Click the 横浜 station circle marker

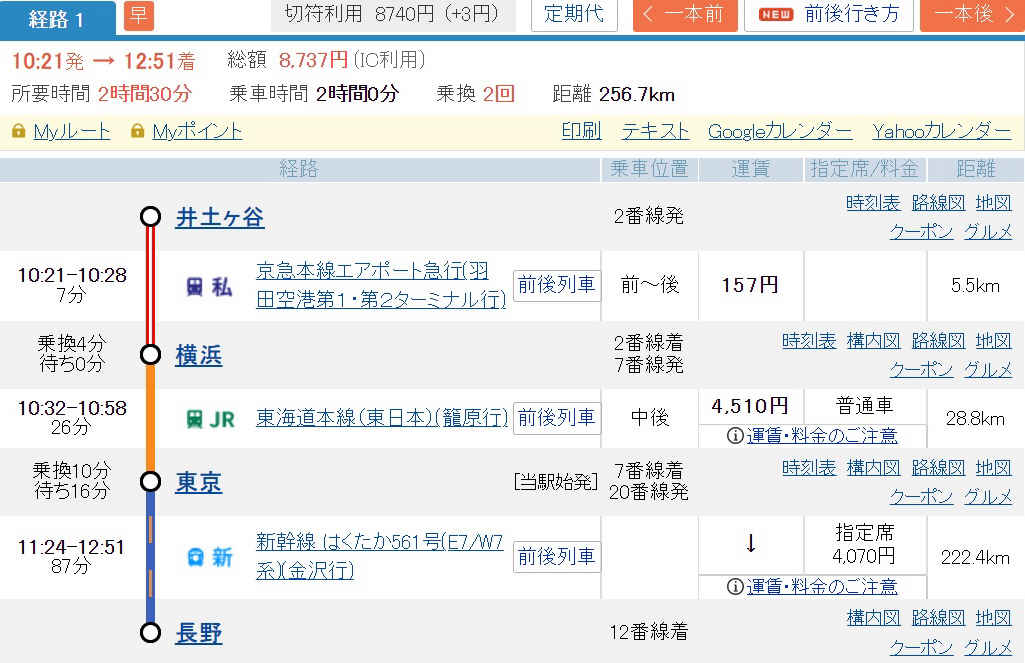point(150,354)
